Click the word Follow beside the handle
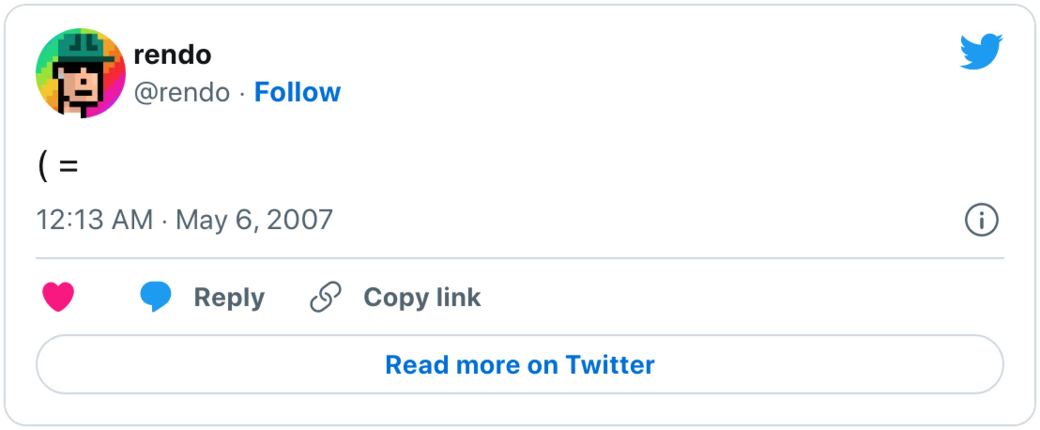Screen dimensions: 1040x430 [x=297, y=92]
